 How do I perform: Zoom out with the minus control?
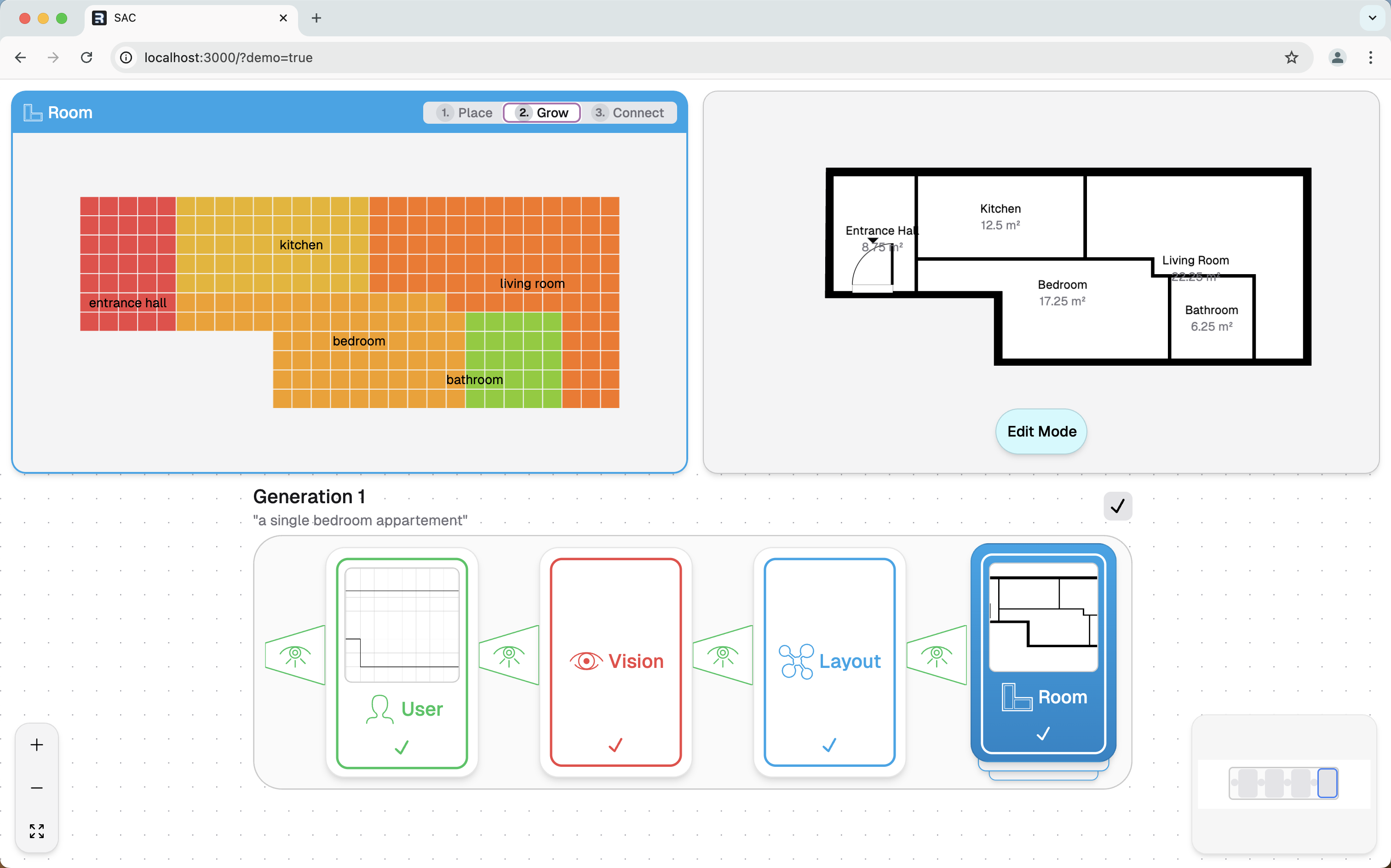tap(37, 788)
